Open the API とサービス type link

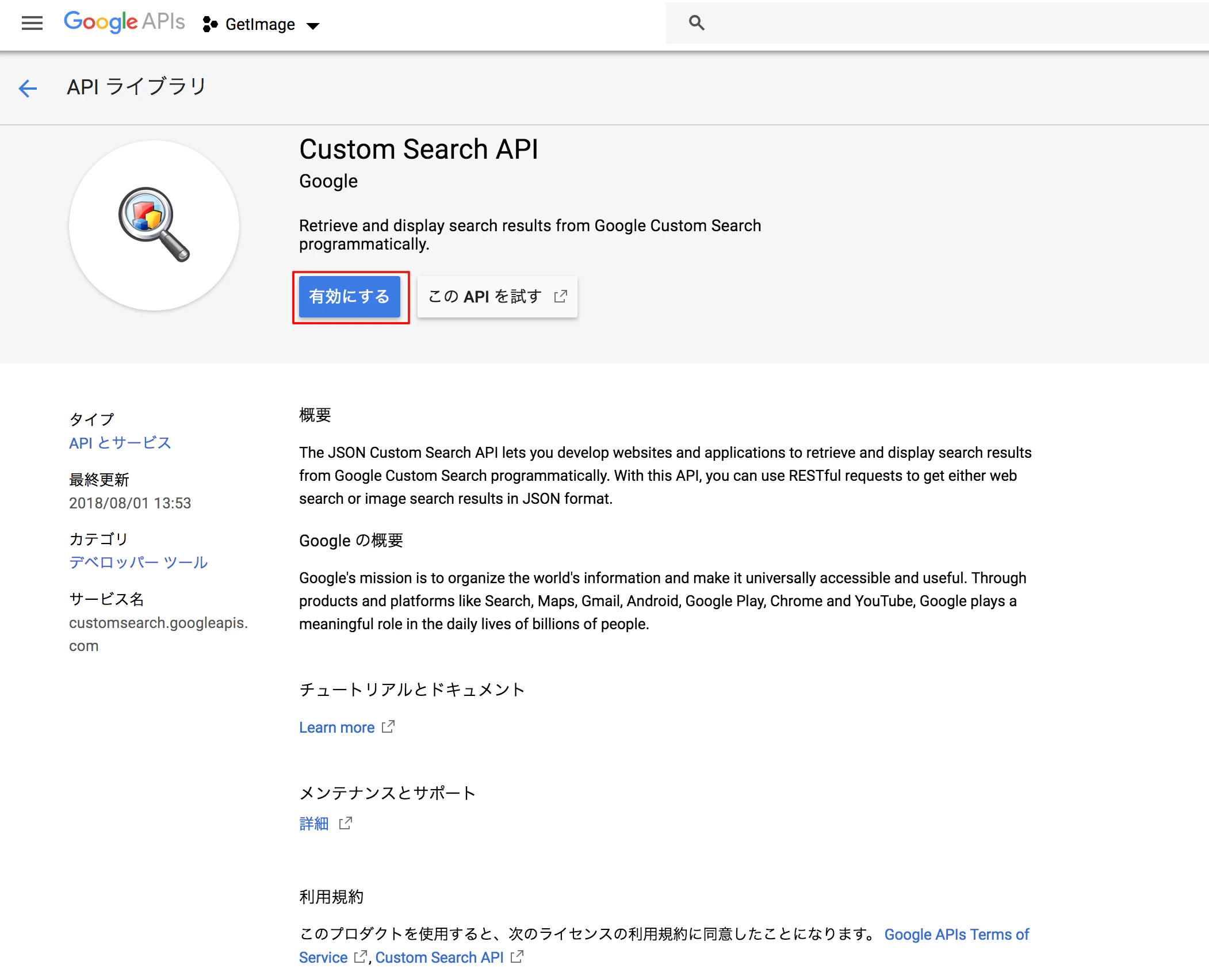120,443
